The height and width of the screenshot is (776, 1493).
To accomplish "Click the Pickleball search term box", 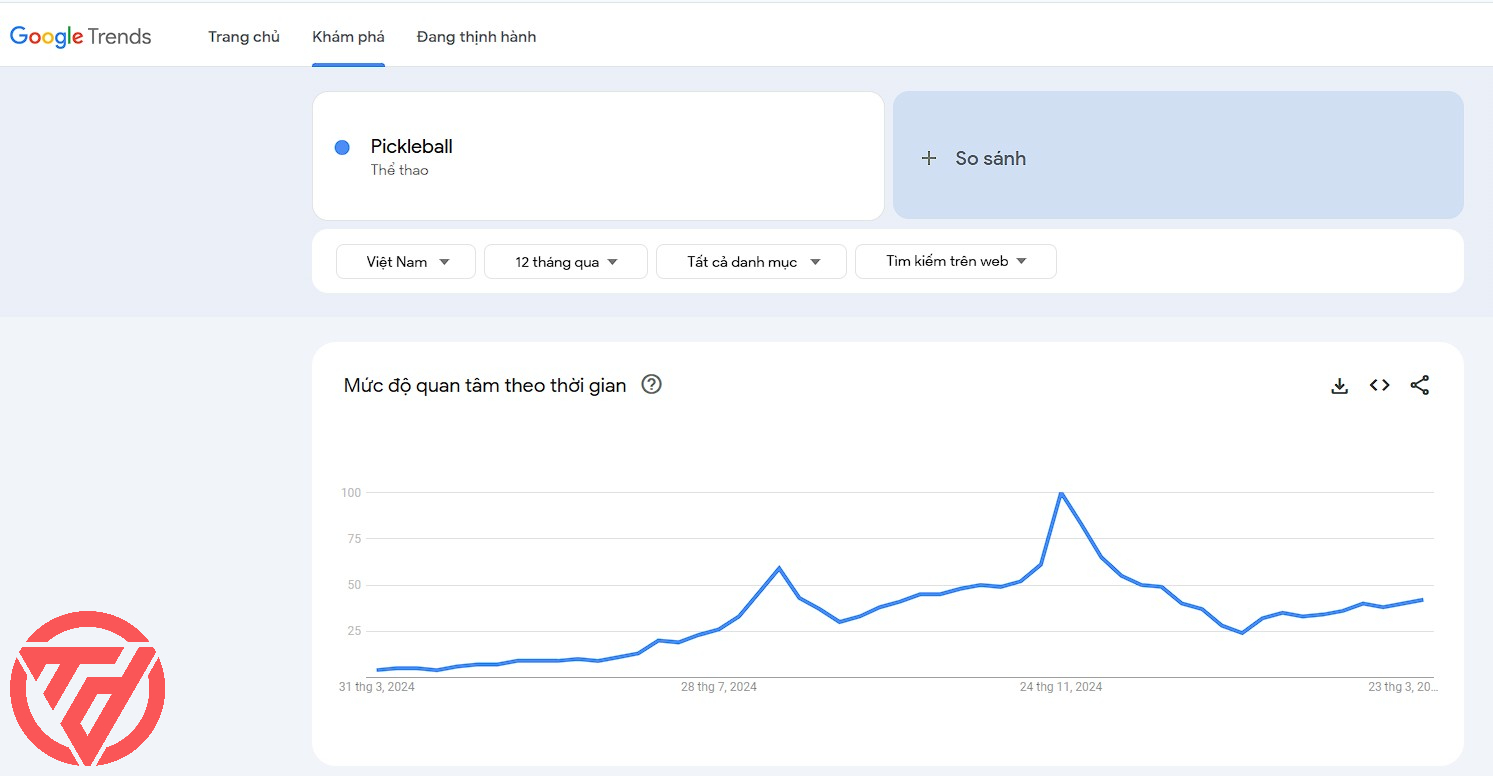I will 598,156.
